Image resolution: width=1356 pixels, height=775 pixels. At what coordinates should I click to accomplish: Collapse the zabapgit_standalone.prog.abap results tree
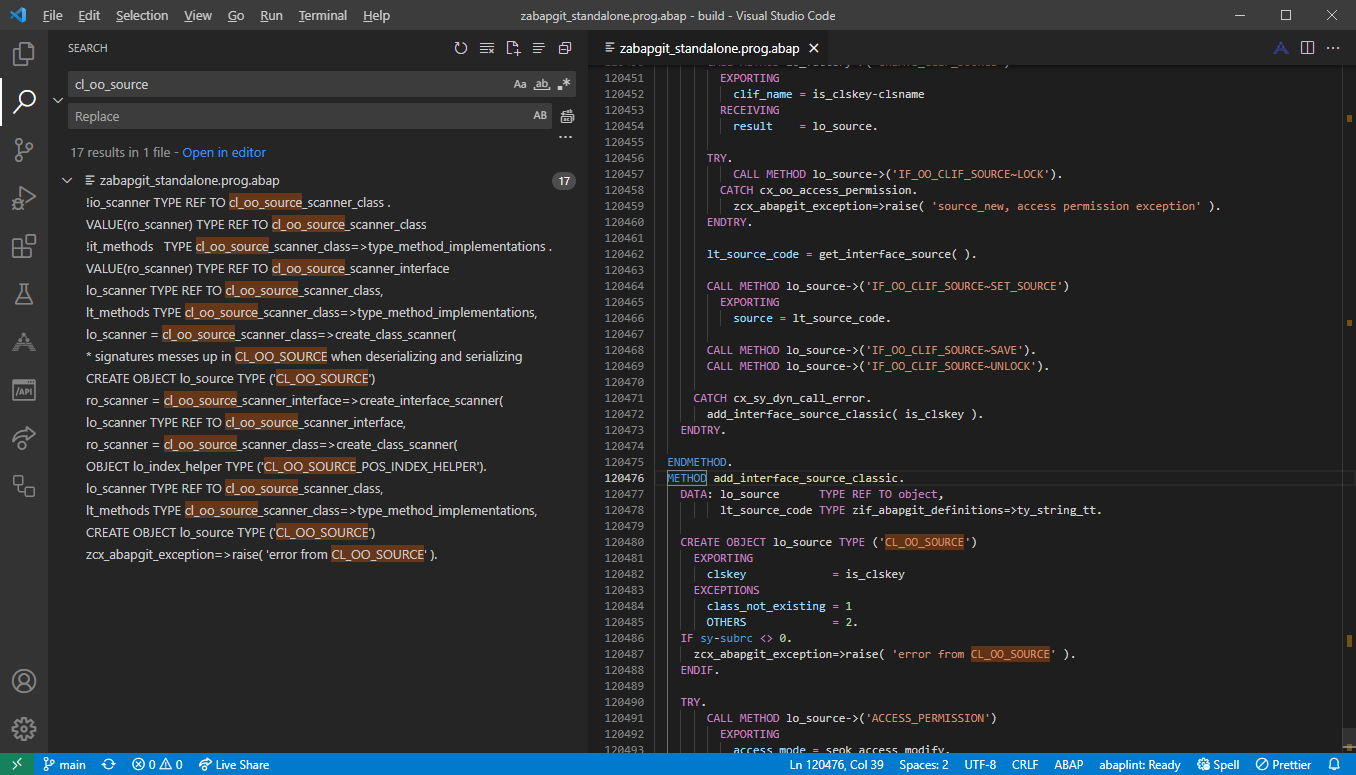pos(67,180)
